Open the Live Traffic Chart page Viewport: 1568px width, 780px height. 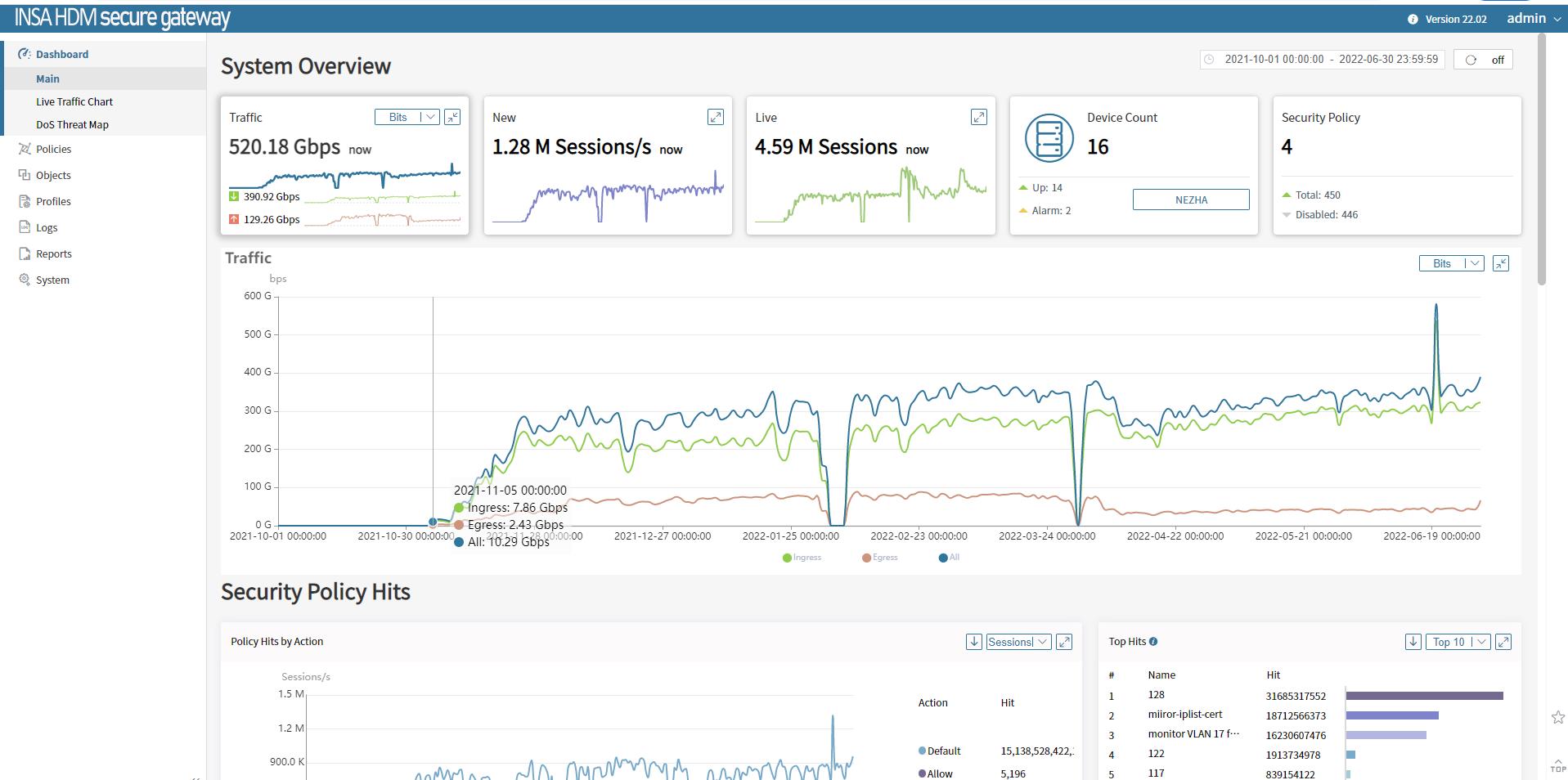74,102
